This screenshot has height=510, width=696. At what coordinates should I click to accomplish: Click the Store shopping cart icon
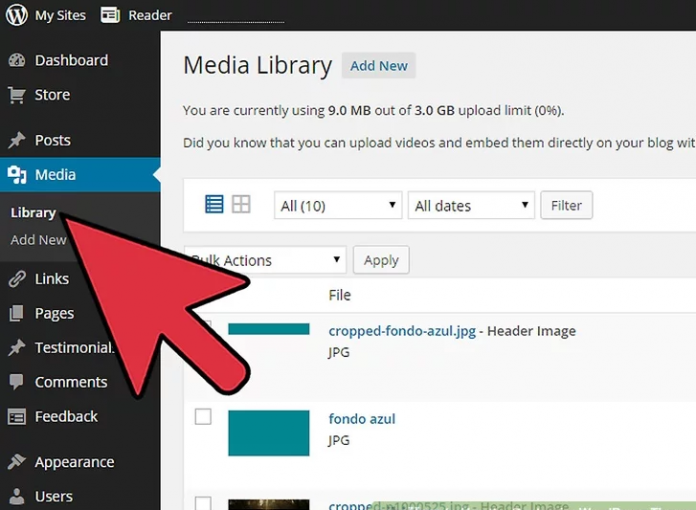click(x=17, y=95)
